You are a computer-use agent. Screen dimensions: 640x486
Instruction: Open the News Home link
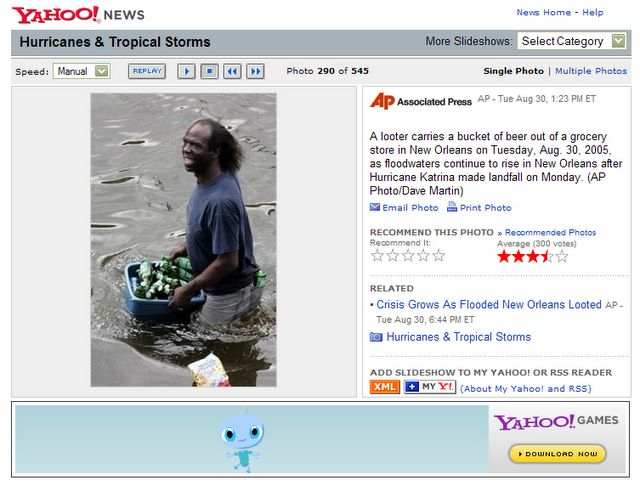(x=543, y=13)
